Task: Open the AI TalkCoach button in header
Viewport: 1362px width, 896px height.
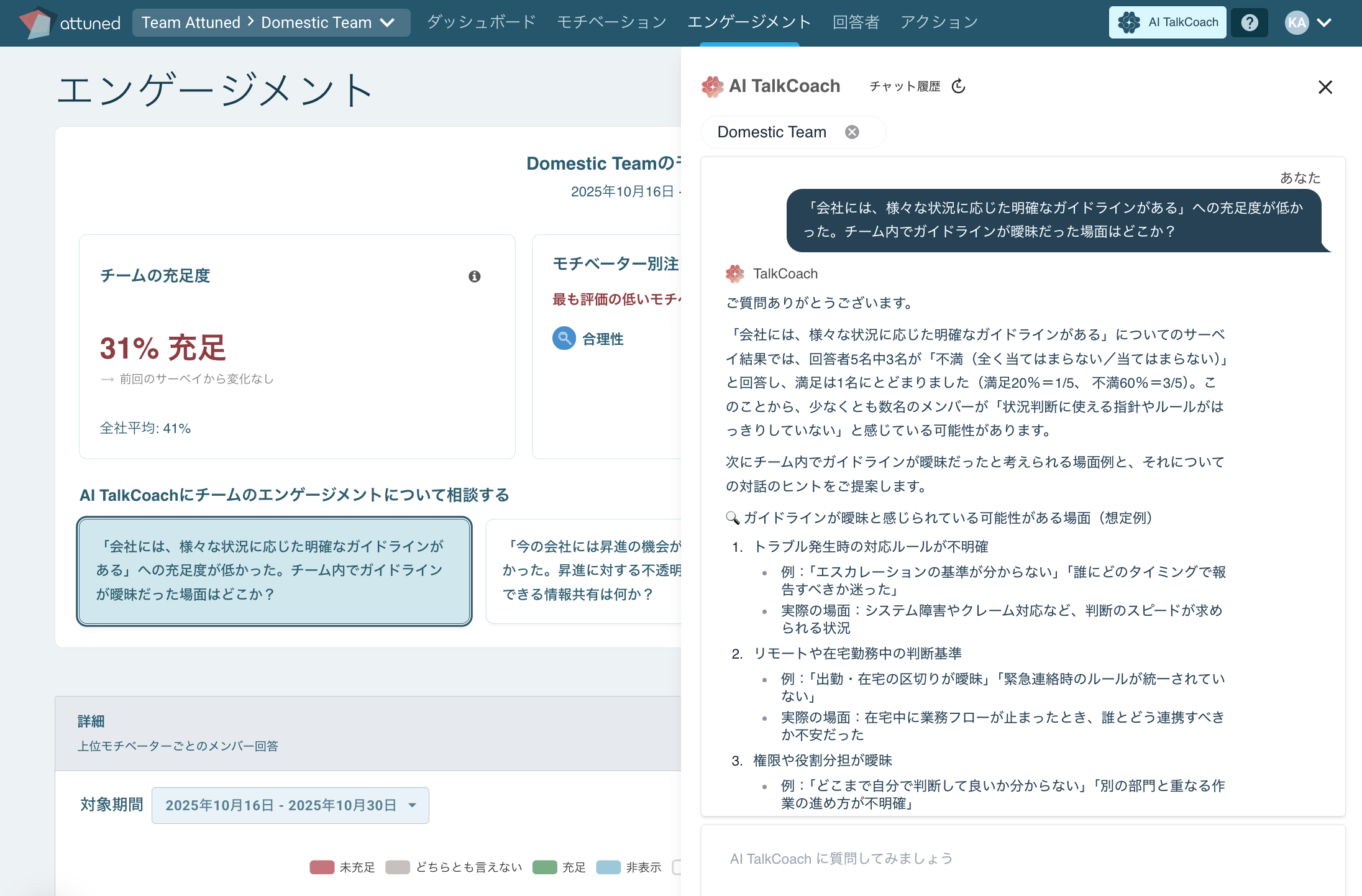Action: coord(1167,22)
